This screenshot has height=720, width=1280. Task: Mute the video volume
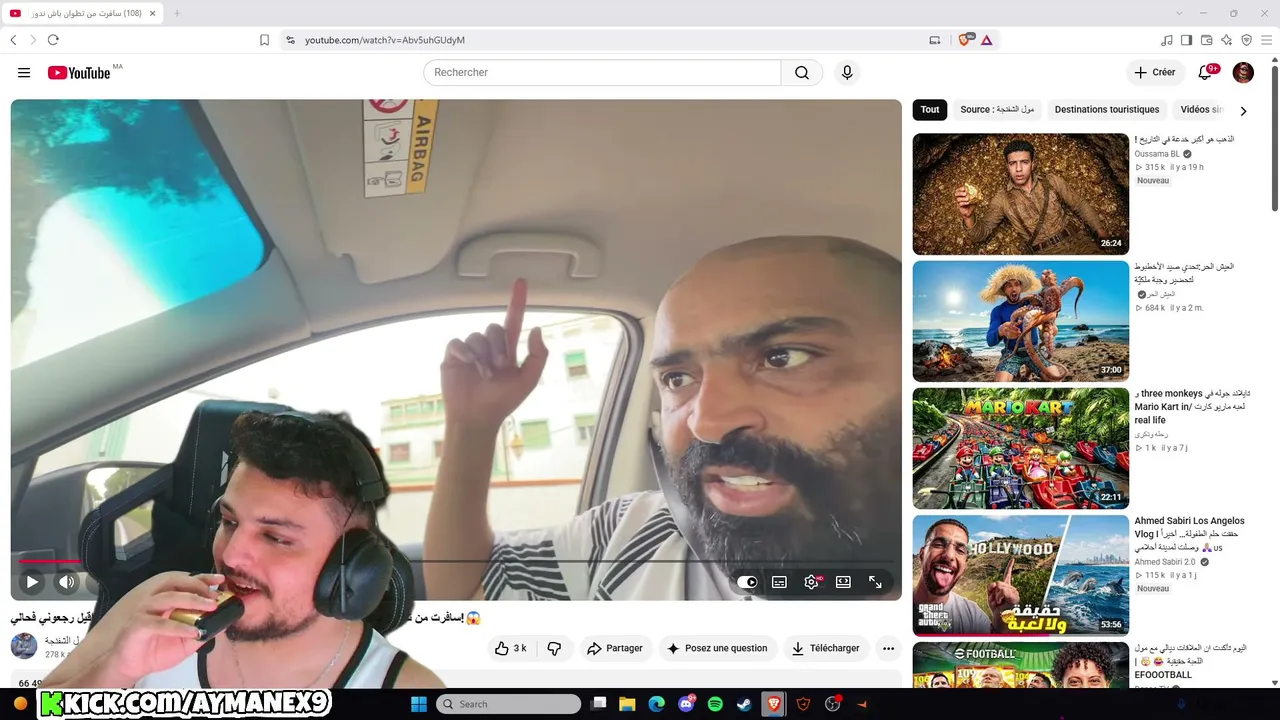[x=67, y=582]
